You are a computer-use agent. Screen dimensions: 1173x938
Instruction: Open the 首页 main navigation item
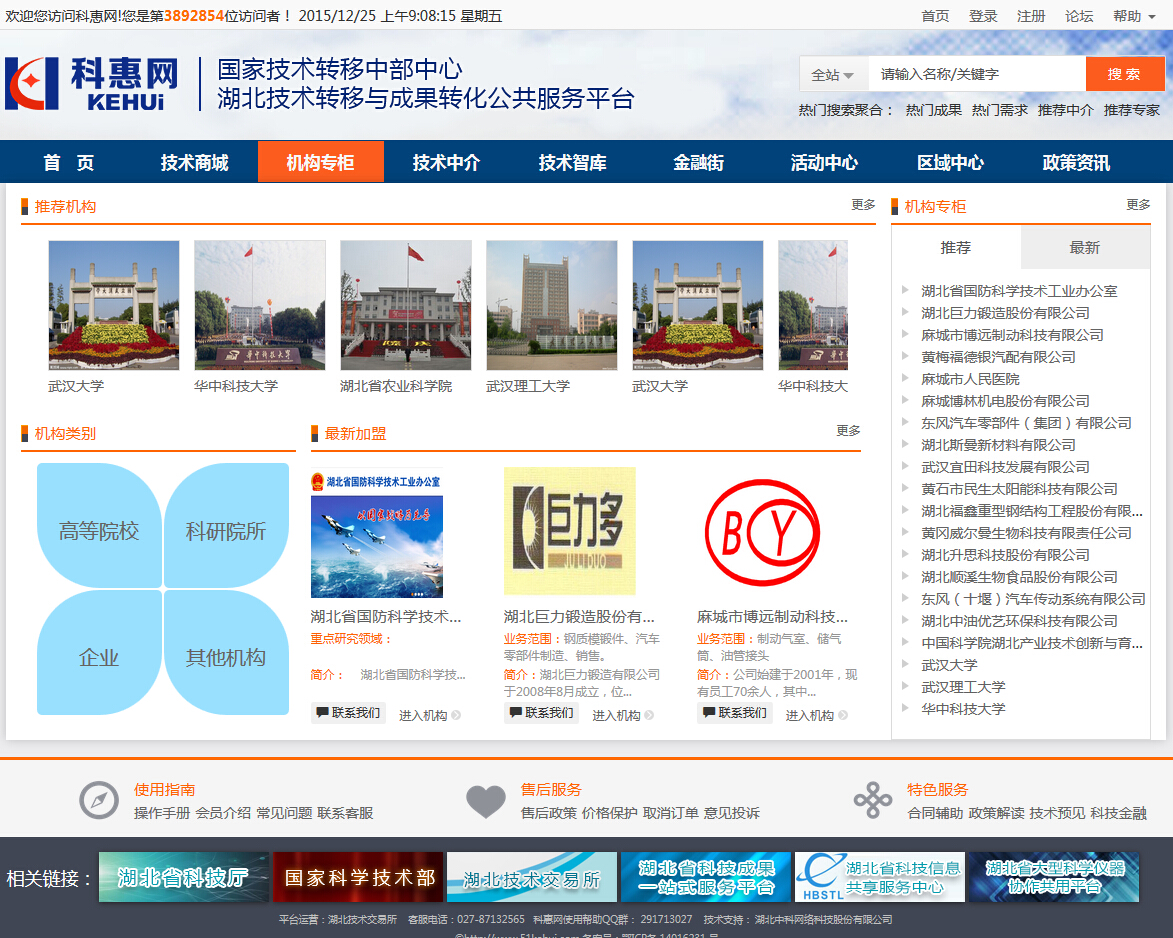click(x=69, y=162)
